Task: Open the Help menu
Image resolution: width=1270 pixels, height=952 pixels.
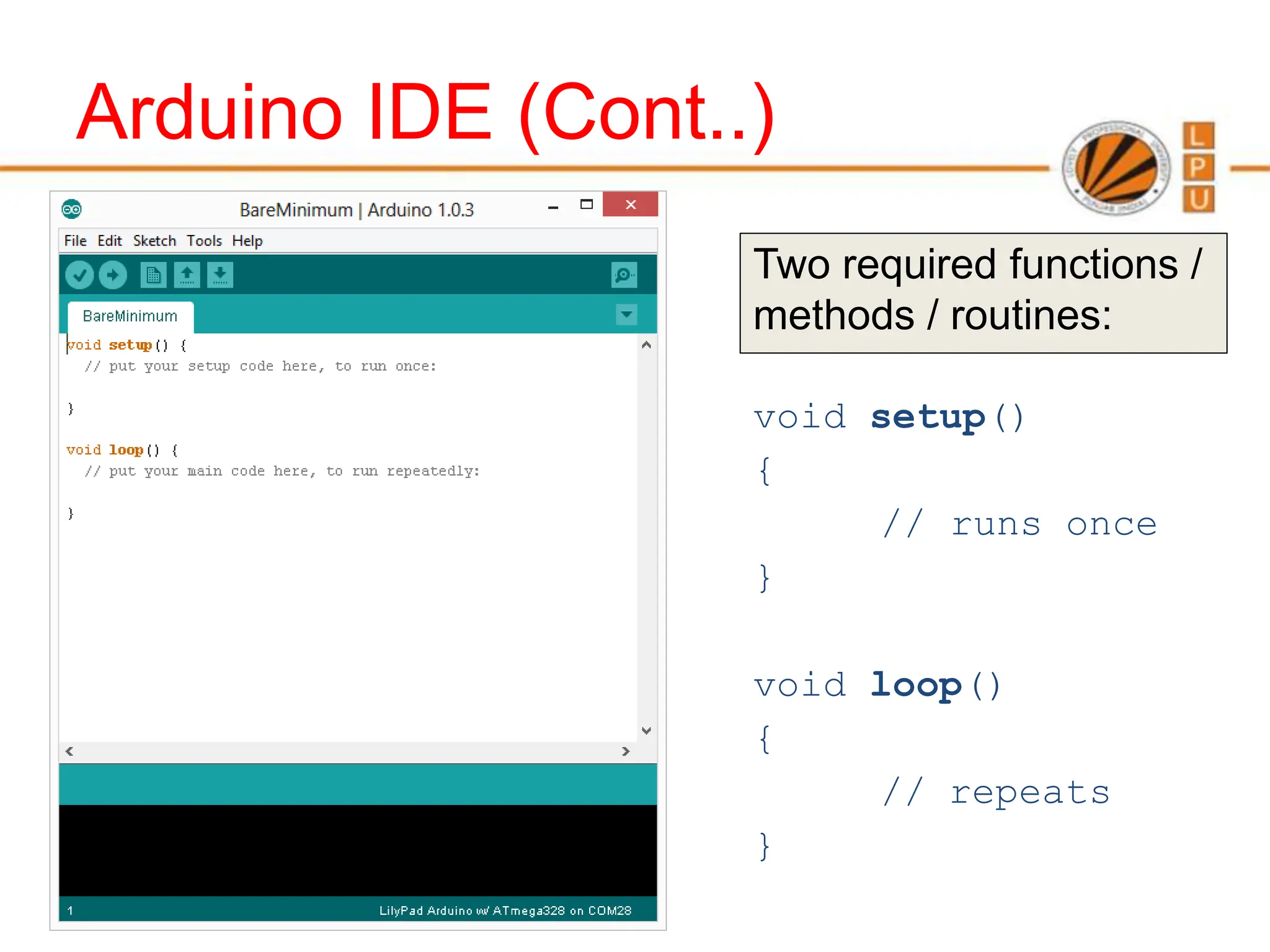Action: tap(247, 240)
